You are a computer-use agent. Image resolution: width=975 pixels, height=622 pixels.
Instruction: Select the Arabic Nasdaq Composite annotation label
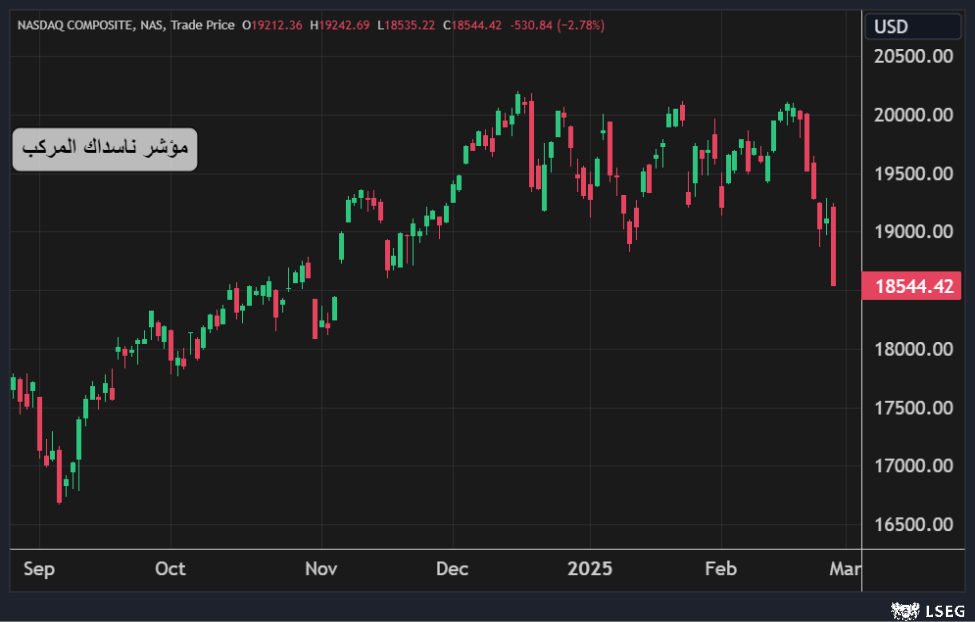105,149
